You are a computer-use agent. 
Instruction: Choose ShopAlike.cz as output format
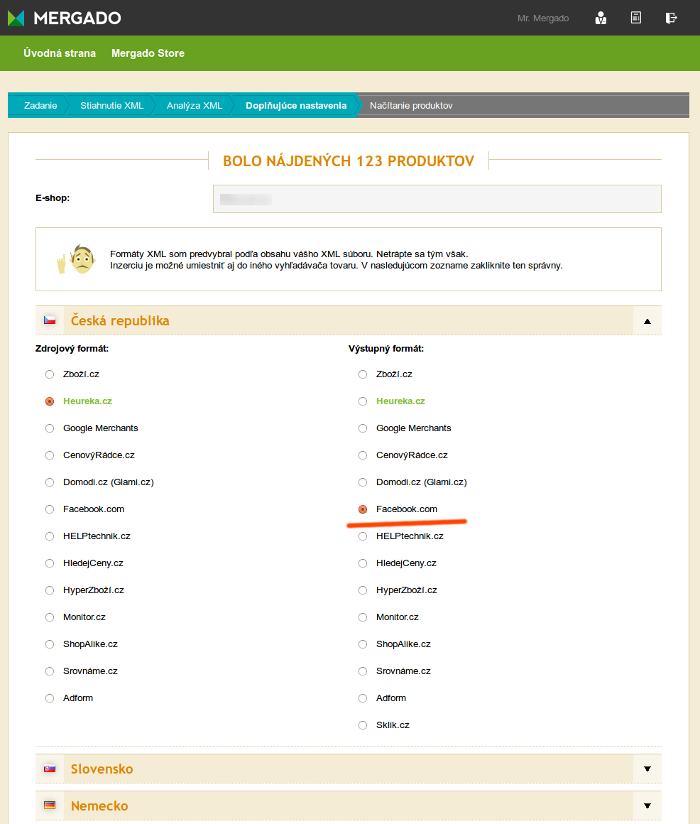point(363,644)
